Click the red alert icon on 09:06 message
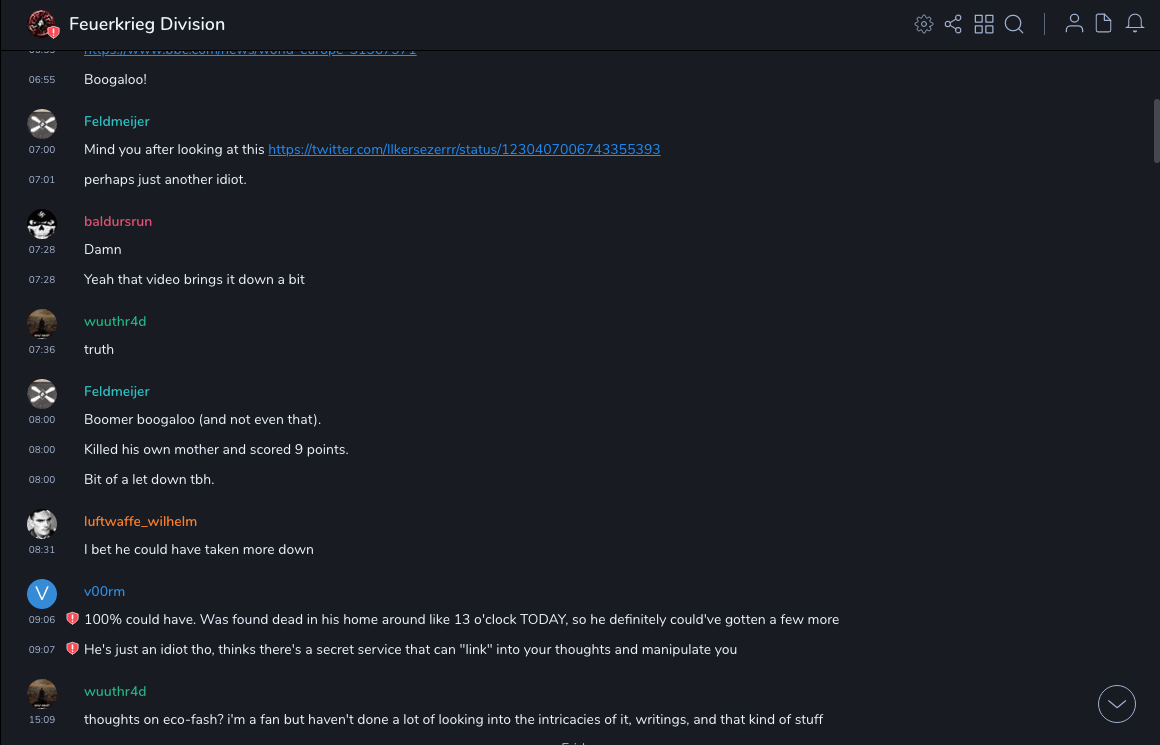1160x745 pixels. [72, 619]
